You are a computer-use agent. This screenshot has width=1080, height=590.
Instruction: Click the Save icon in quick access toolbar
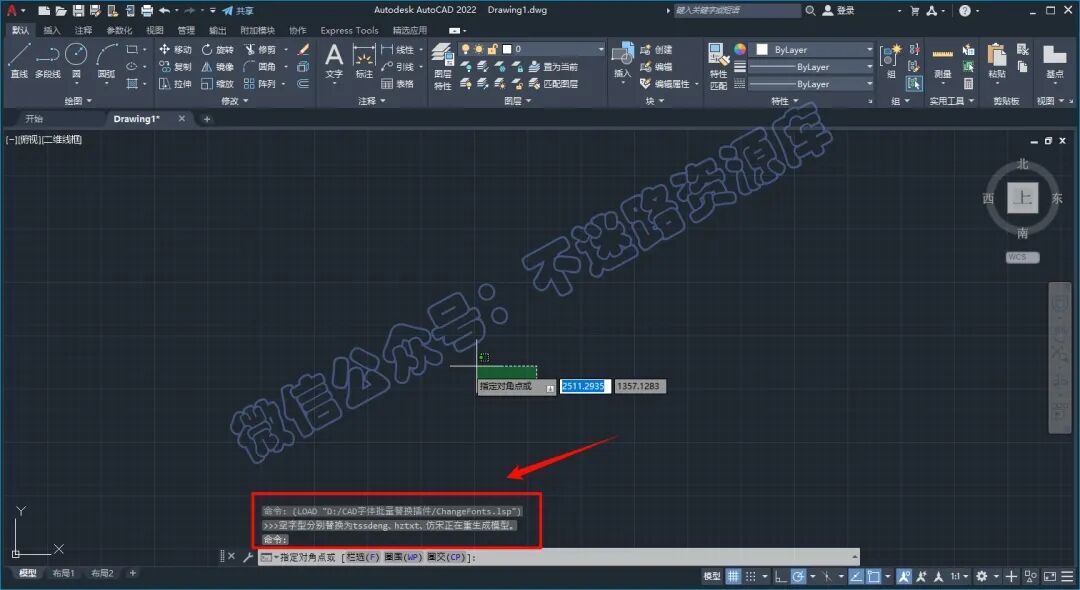tap(78, 10)
